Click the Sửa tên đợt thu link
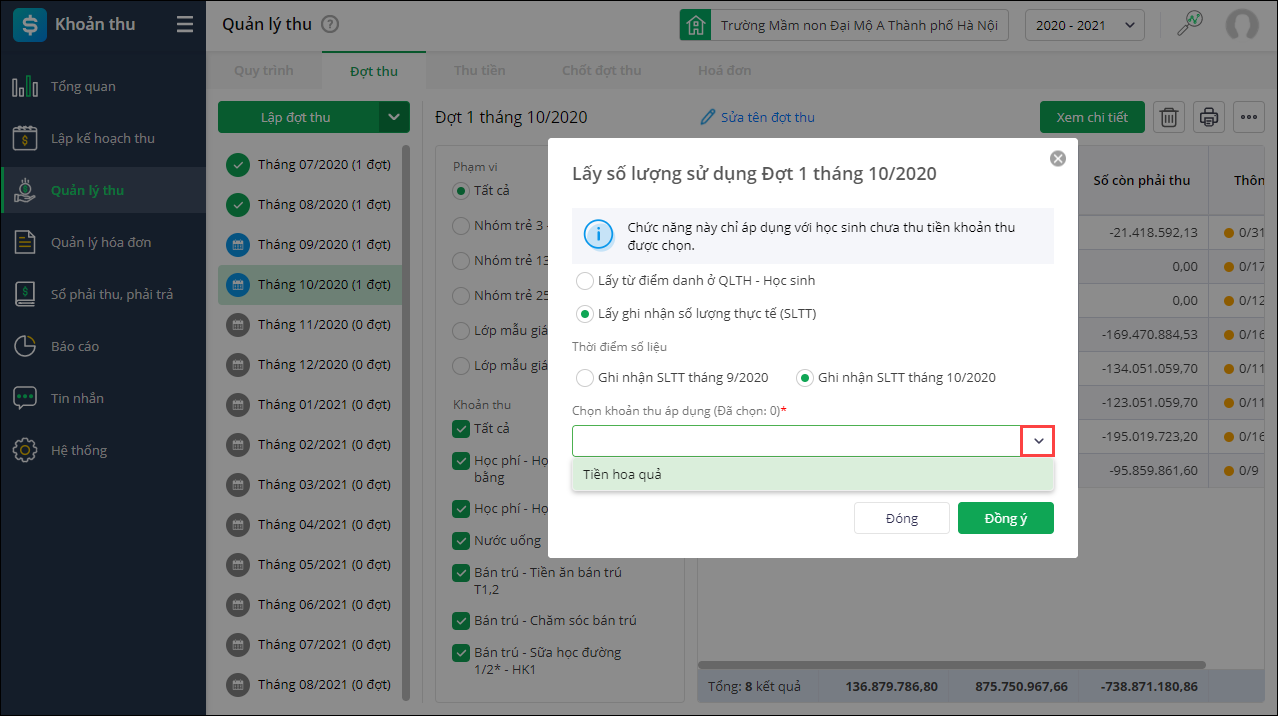This screenshot has height=716, width=1278. click(757, 117)
